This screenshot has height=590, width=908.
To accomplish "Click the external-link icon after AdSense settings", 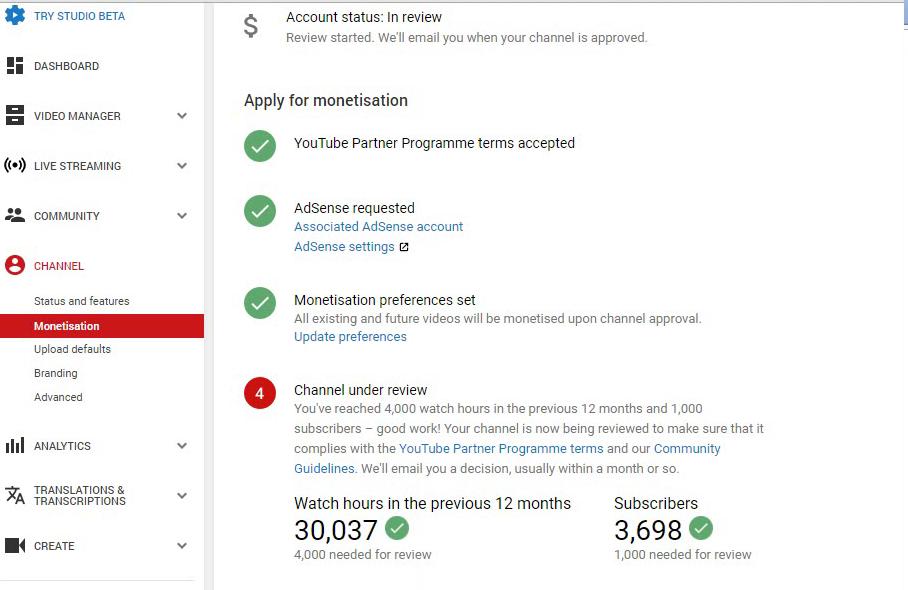I will click(404, 247).
